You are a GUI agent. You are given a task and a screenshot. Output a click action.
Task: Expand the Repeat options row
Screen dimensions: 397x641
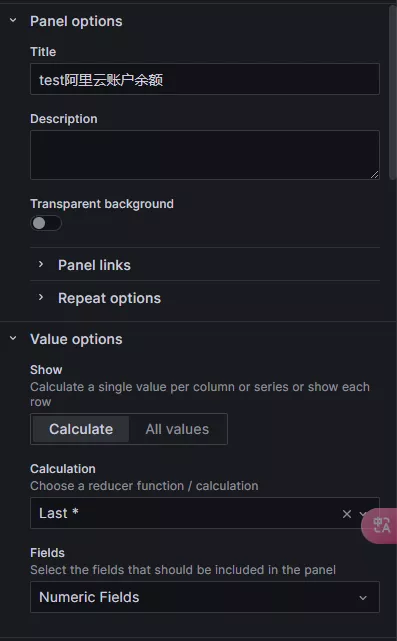pyautogui.click(x=205, y=298)
